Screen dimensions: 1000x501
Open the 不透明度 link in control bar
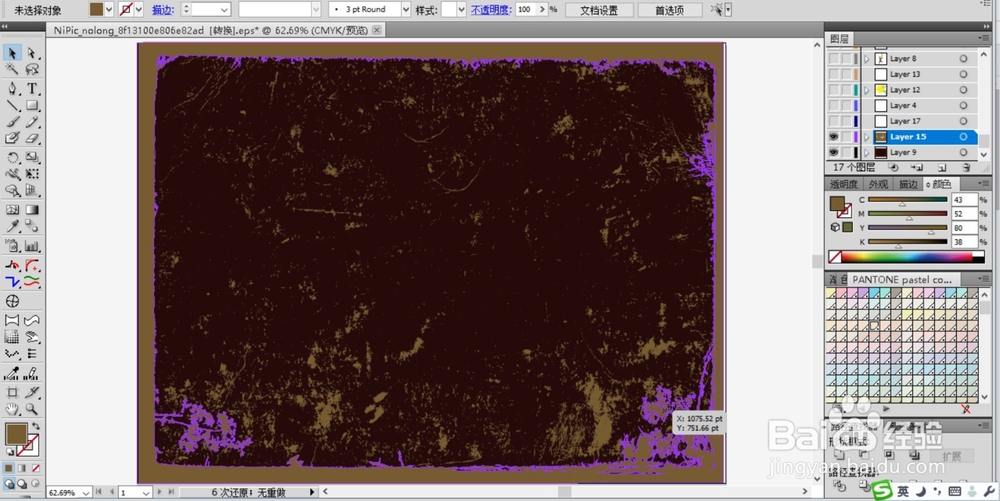pos(491,10)
